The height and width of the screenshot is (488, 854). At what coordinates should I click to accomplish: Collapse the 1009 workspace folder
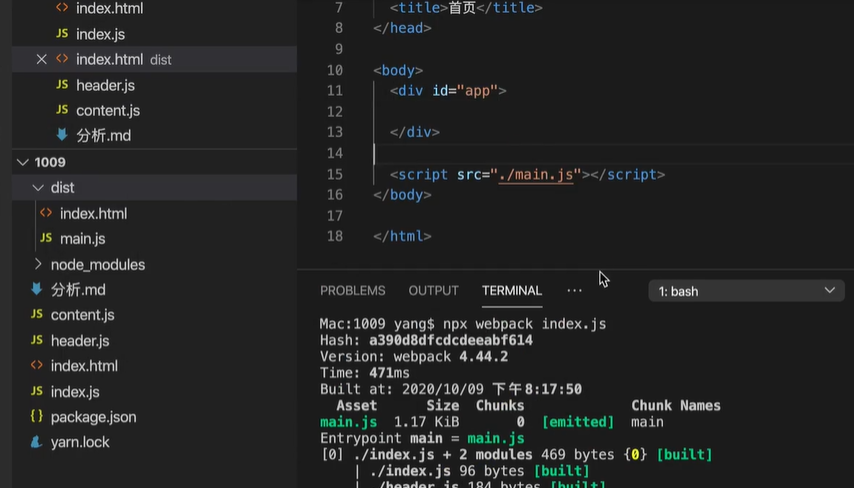click(23, 162)
